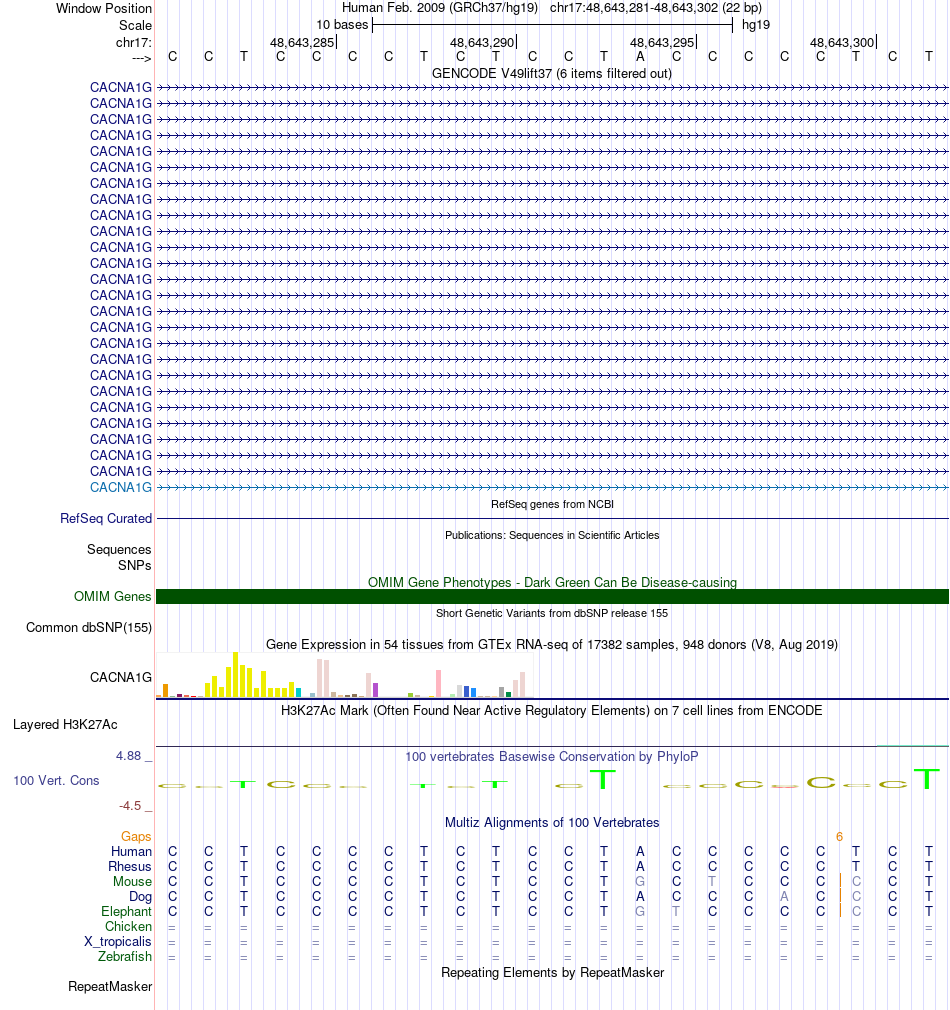This screenshot has width=950, height=1010.
Task: Click the -4.5 lower scale value
Action: click(x=130, y=806)
